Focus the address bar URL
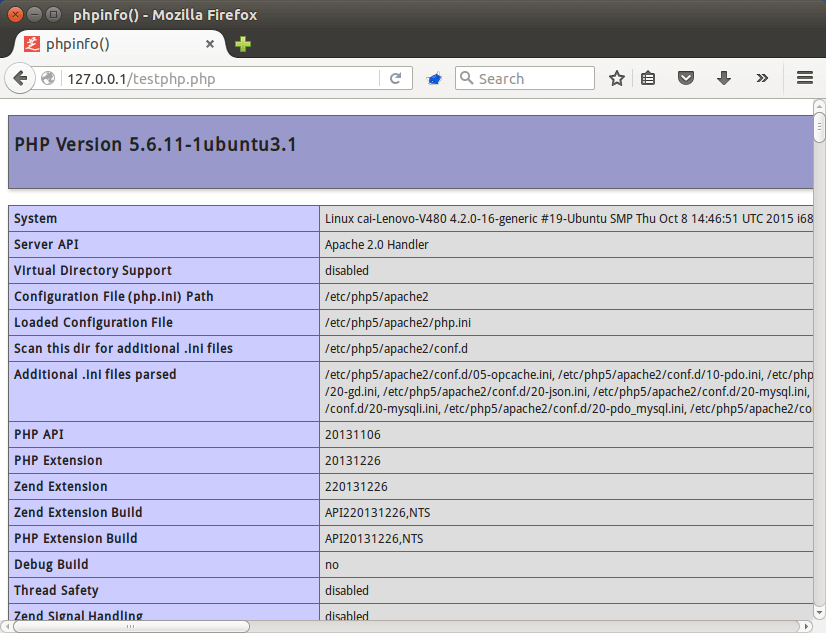Screen dimensions: 826x633 221,78
